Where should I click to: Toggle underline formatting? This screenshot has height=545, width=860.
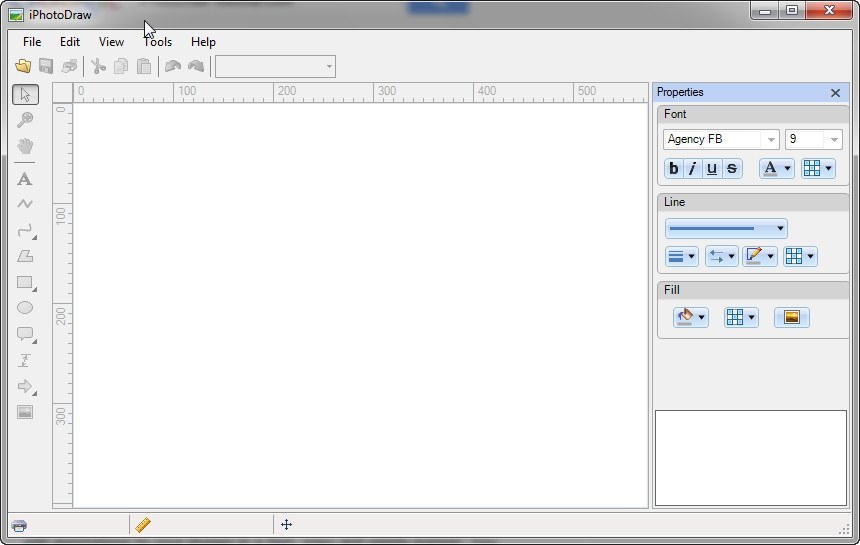tap(712, 168)
